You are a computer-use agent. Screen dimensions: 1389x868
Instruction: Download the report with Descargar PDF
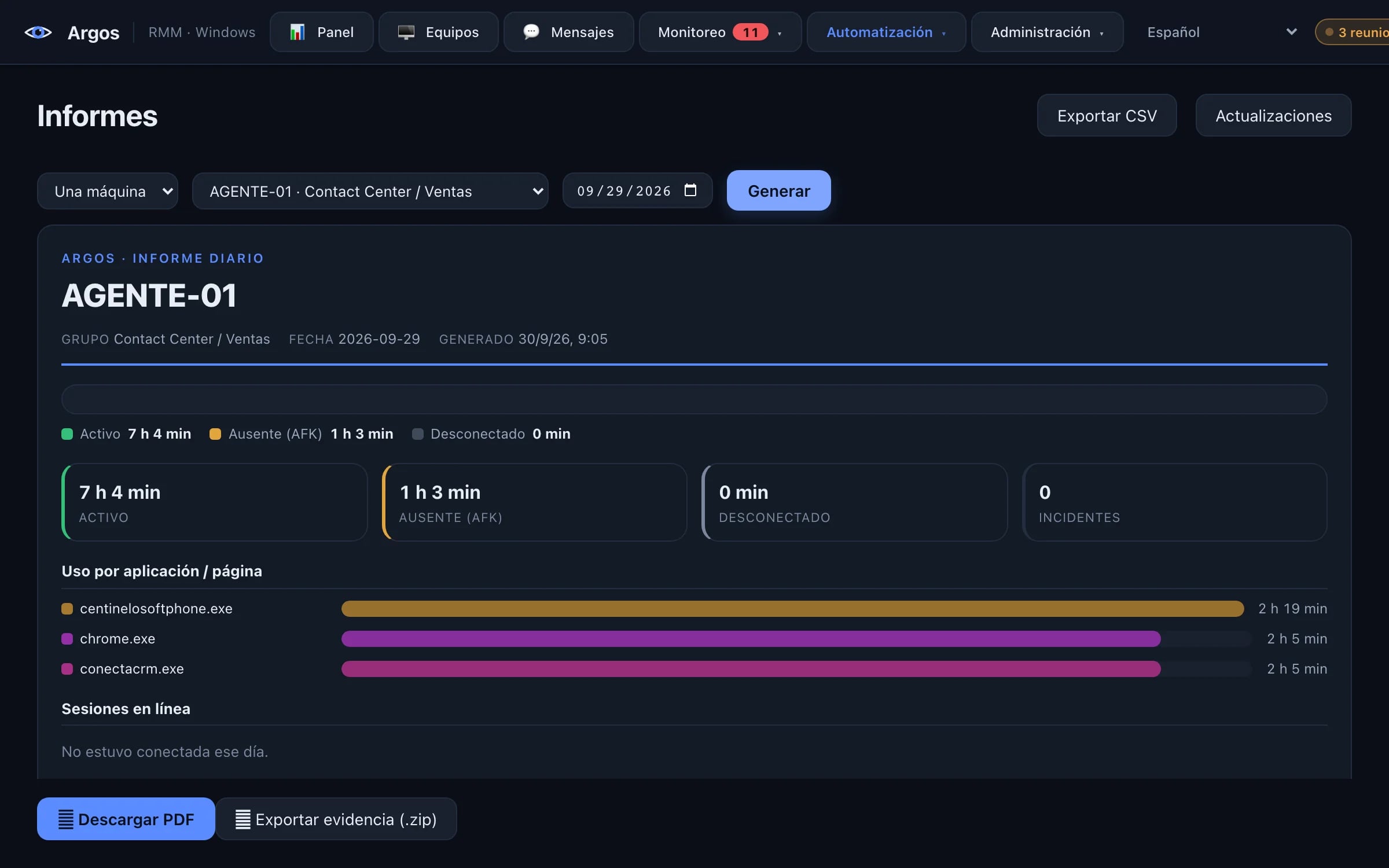pyautogui.click(x=126, y=819)
